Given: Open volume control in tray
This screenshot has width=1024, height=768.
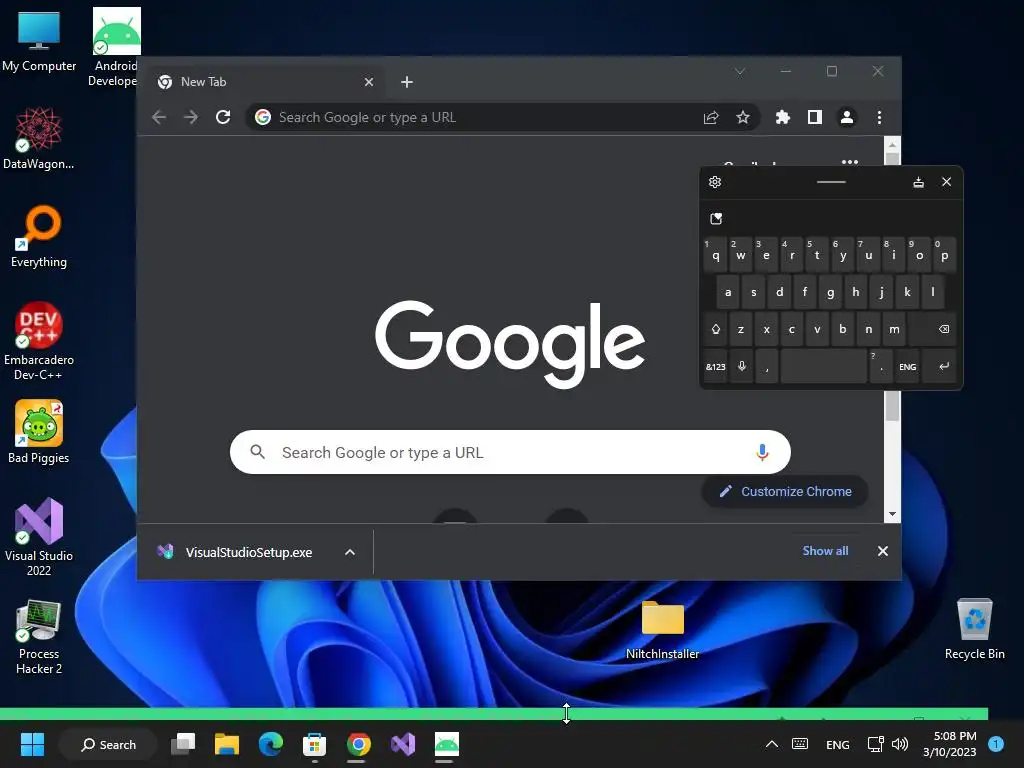Looking at the screenshot, I should (900, 744).
